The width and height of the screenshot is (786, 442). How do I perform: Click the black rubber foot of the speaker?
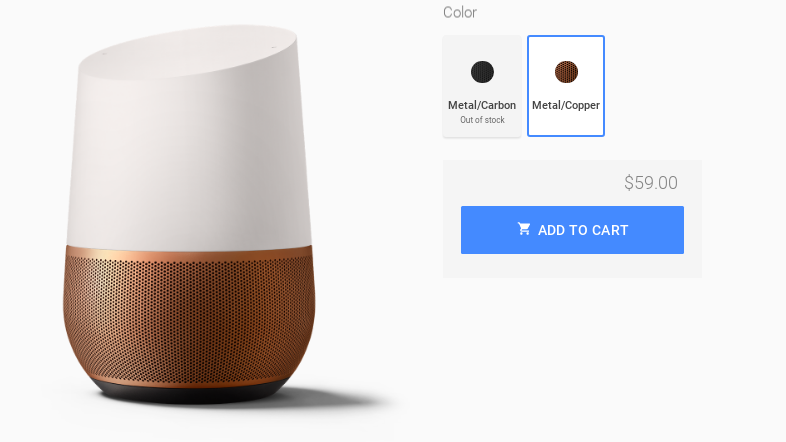189,393
